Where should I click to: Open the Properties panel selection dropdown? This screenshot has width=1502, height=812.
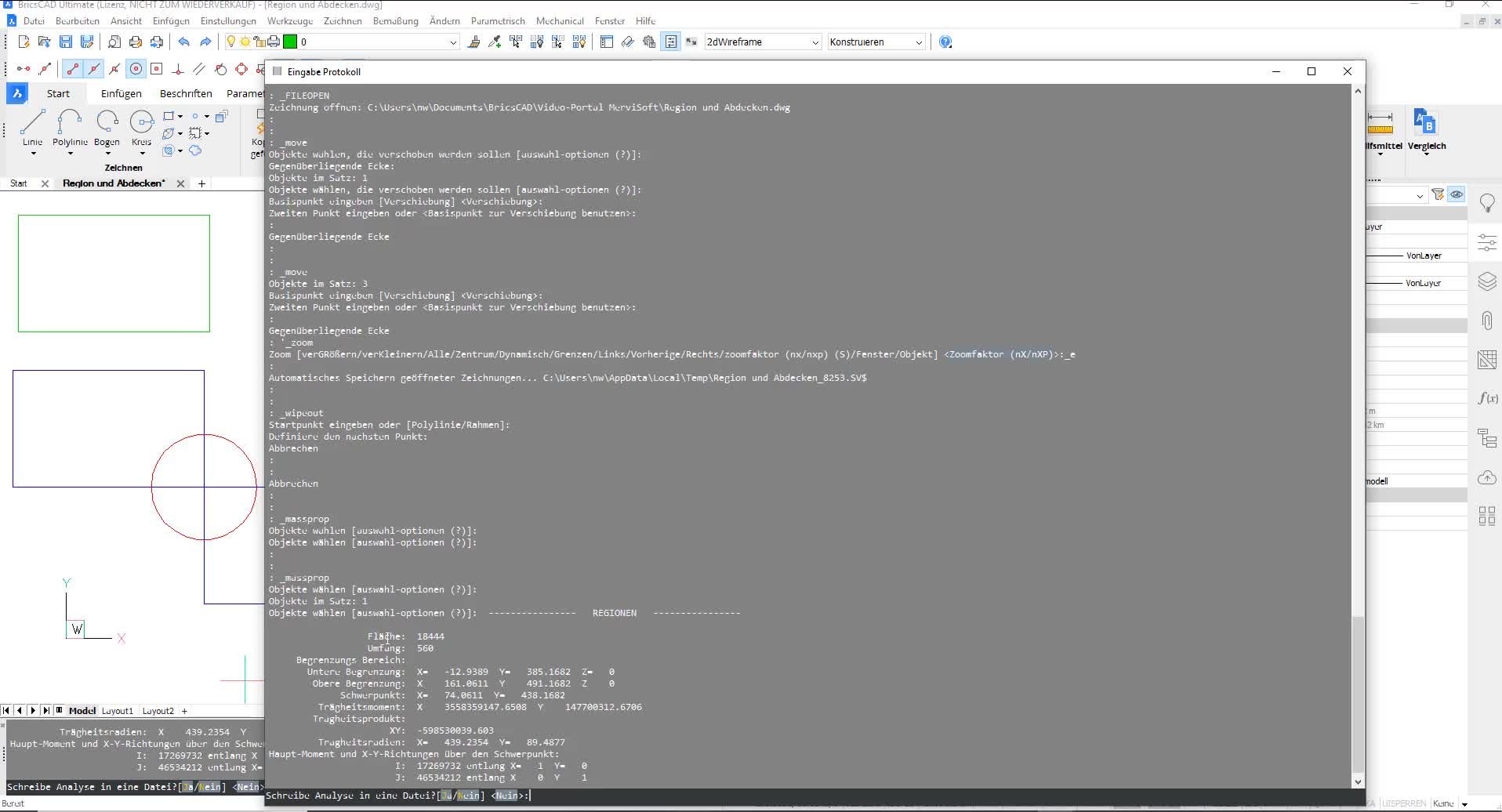[x=1420, y=196]
